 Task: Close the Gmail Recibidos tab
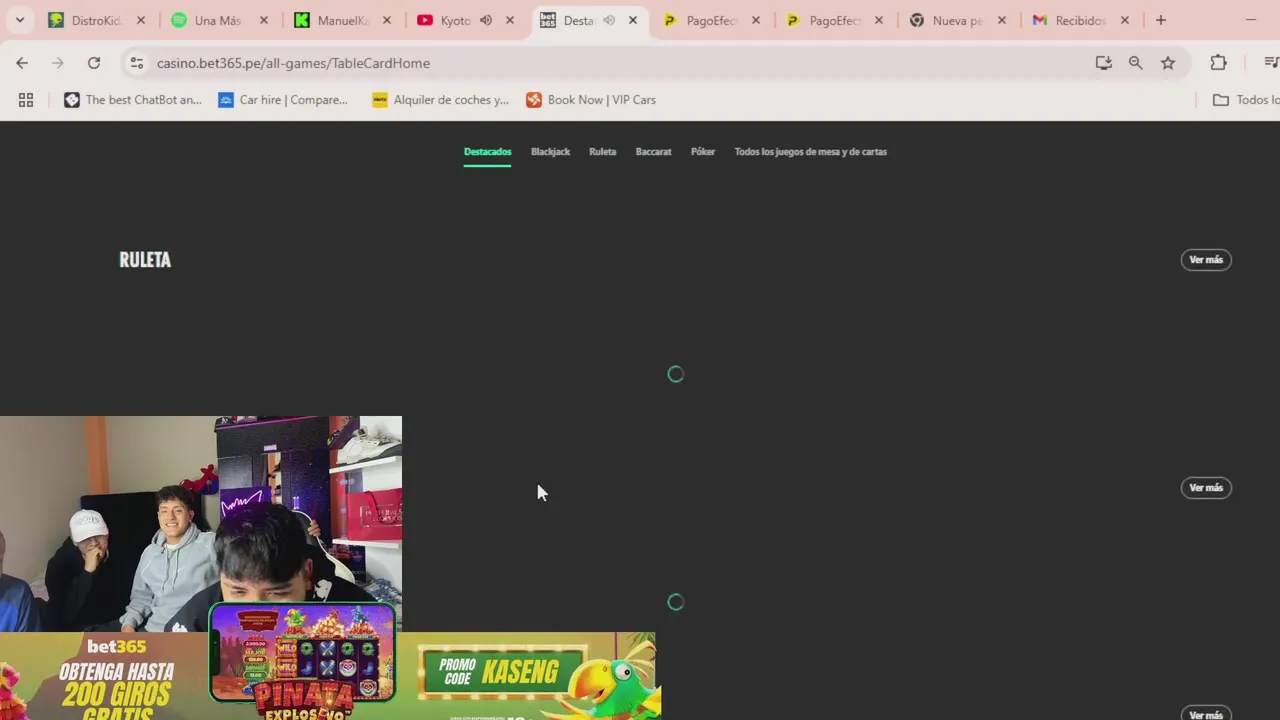coord(1125,20)
